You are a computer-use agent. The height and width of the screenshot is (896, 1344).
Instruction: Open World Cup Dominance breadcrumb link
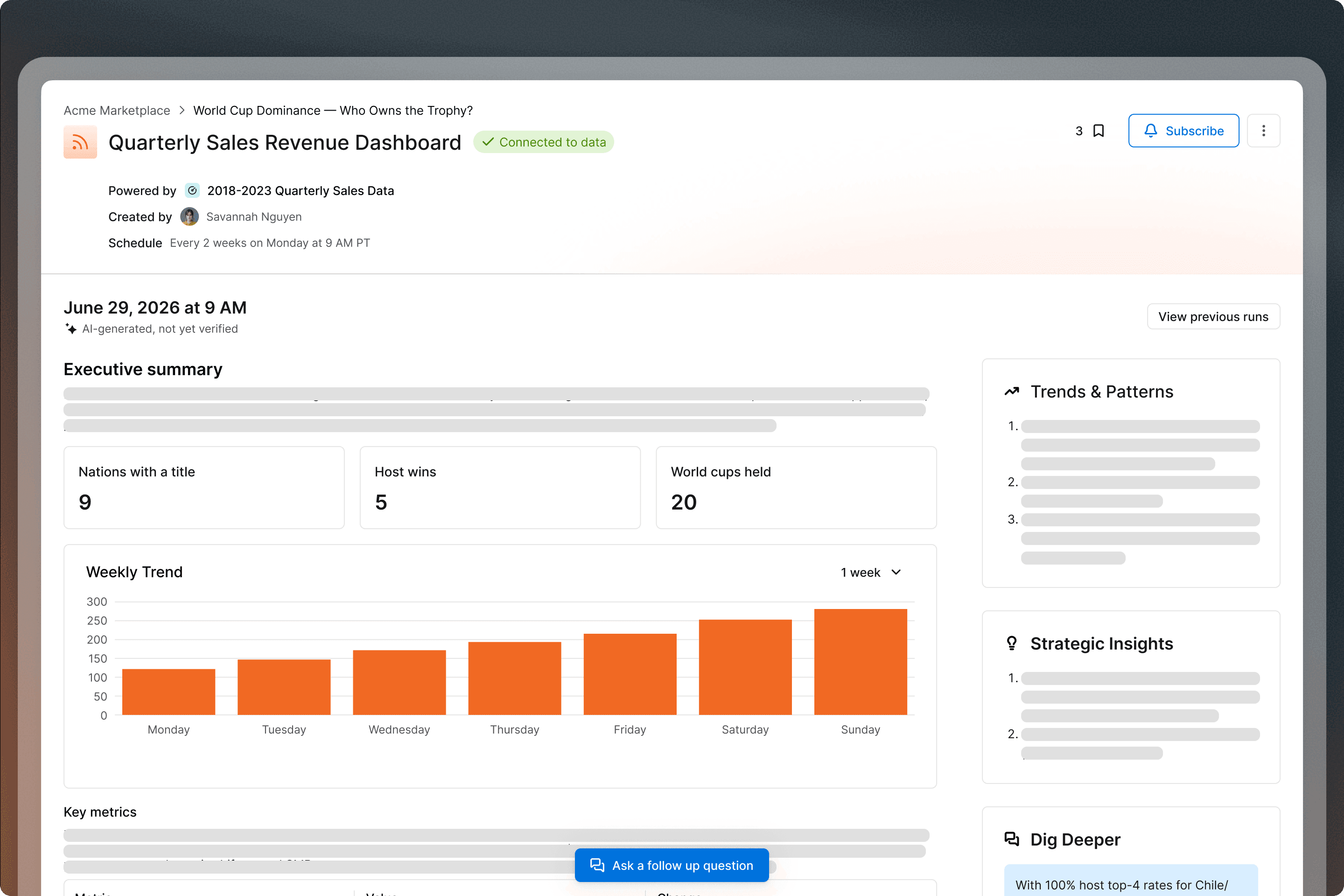[x=333, y=110]
